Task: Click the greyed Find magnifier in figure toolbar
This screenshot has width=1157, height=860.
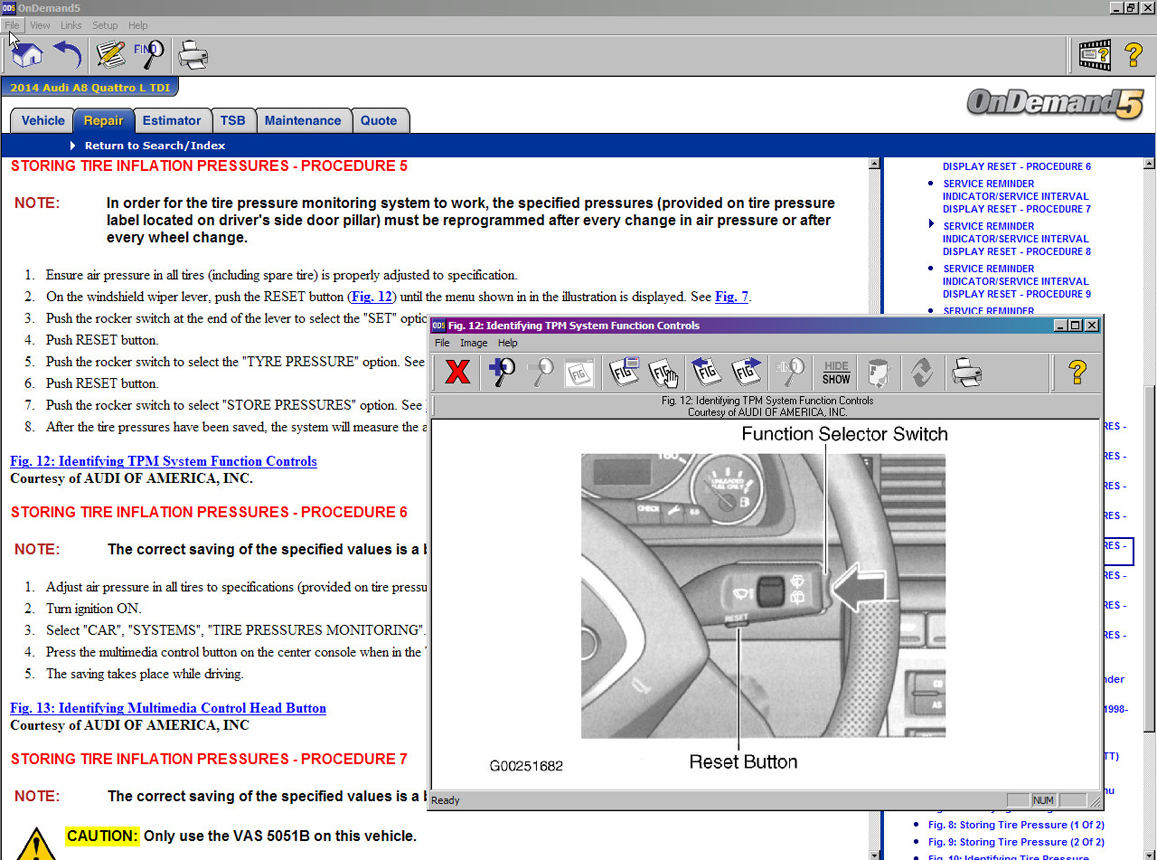Action: click(790, 372)
